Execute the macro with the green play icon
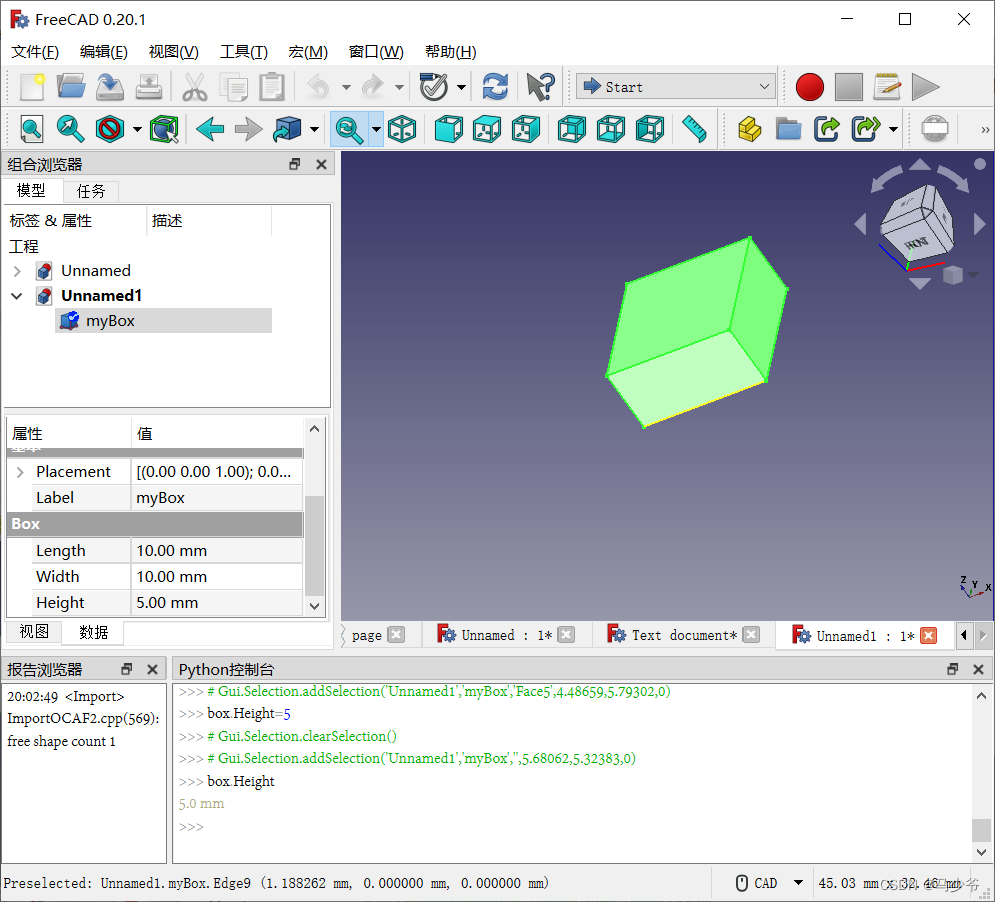 pyautogui.click(x=925, y=87)
